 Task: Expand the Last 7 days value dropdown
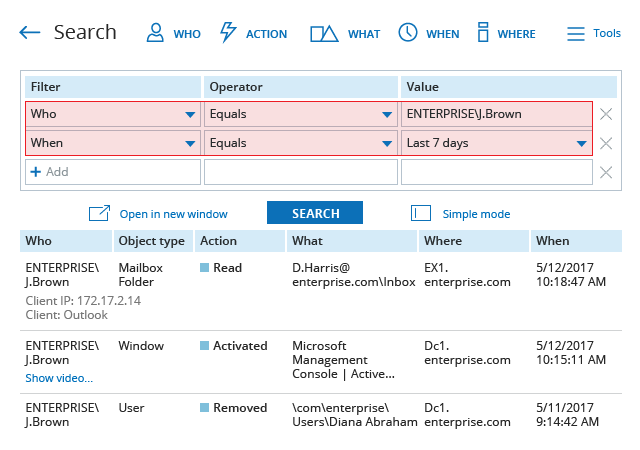tap(582, 144)
